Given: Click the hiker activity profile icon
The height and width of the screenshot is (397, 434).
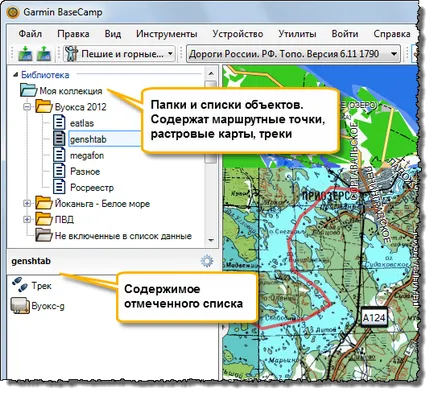Looking at the screenshot, I should pos(71,53).
